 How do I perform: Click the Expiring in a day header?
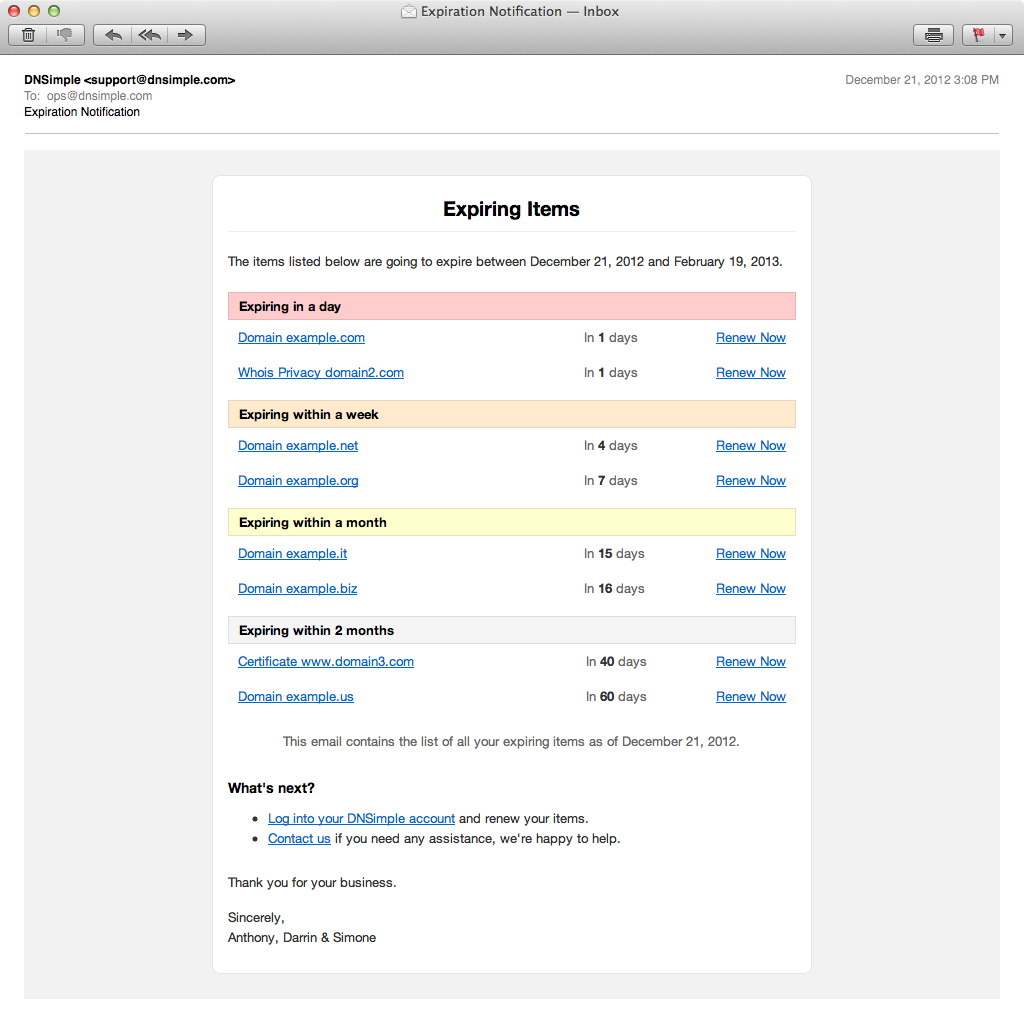coord(511,306)
